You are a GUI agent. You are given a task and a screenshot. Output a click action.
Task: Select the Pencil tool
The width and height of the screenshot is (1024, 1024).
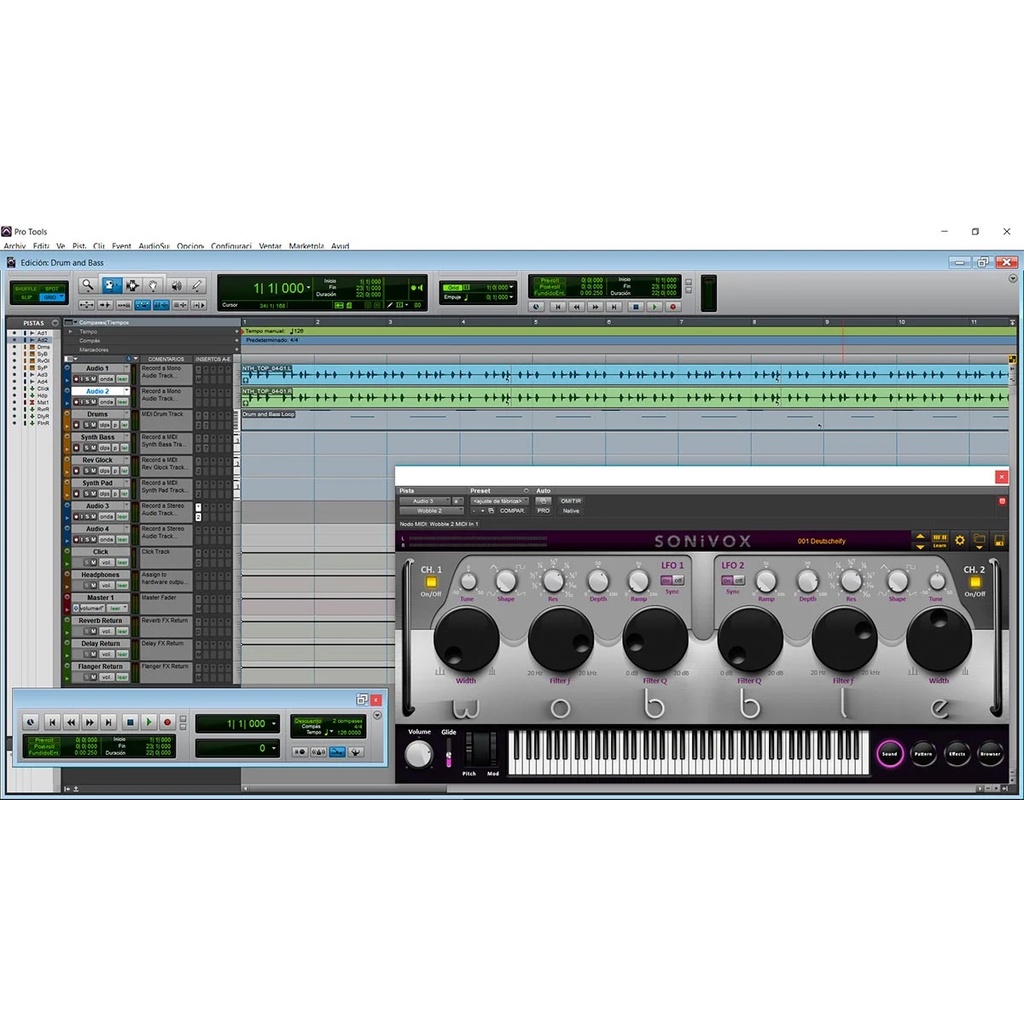tap(197, 285)
